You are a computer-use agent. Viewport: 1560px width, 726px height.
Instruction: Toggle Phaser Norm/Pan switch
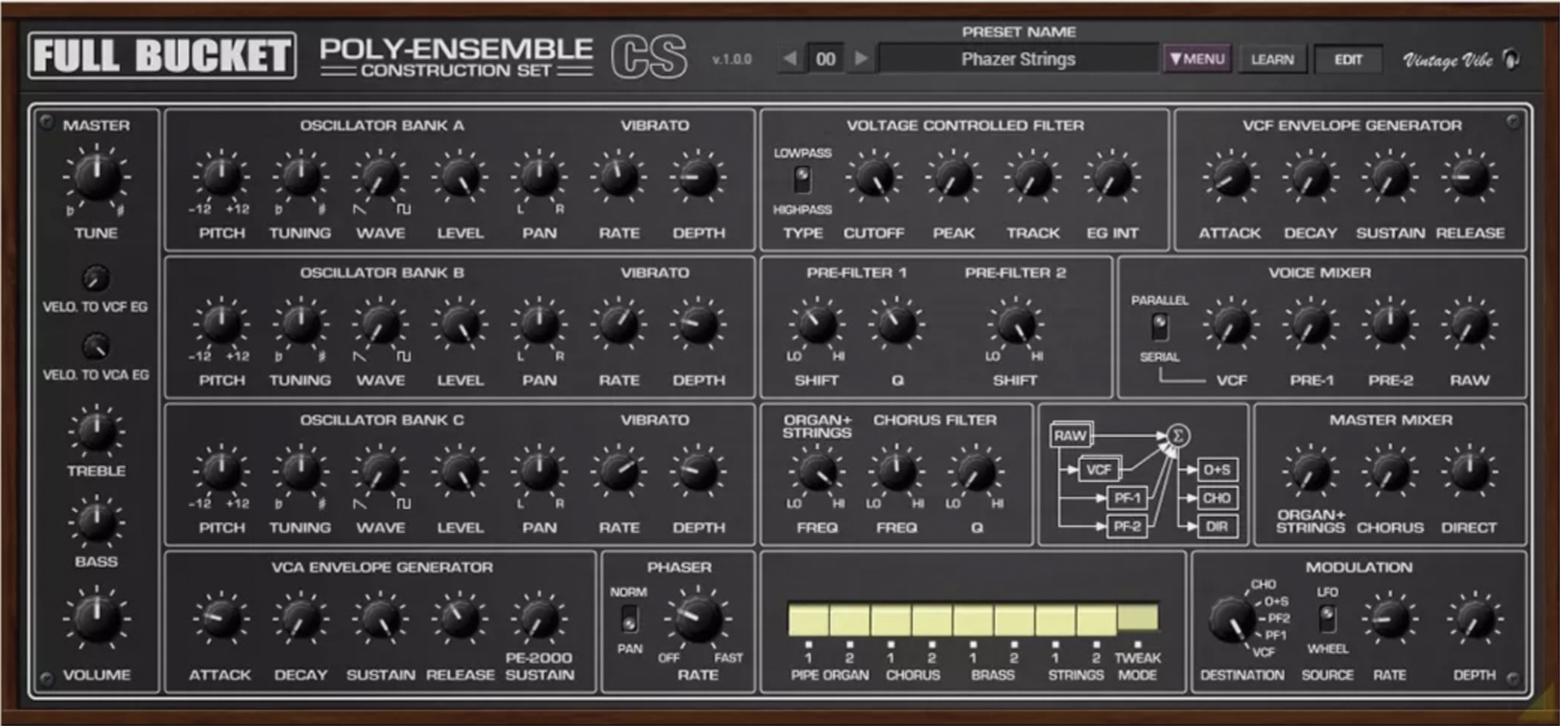point(629,619)
